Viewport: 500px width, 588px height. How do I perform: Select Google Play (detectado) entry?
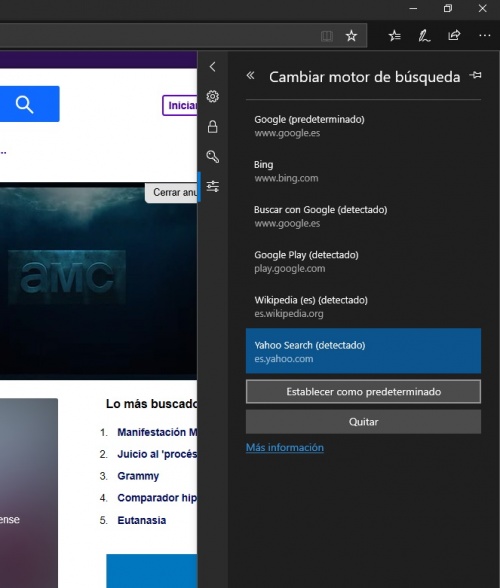[363, 261]
